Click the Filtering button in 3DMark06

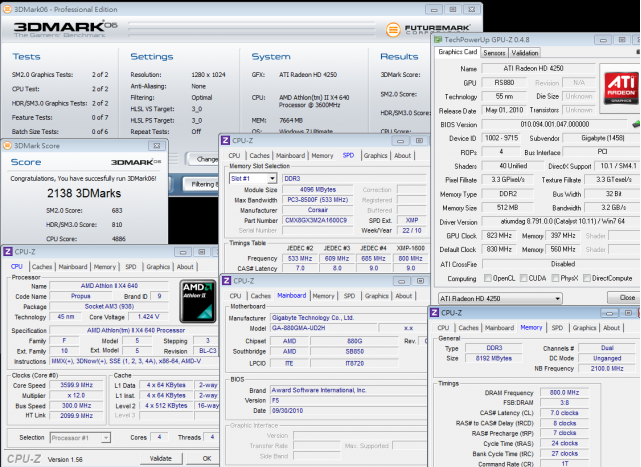click(202, 184)
